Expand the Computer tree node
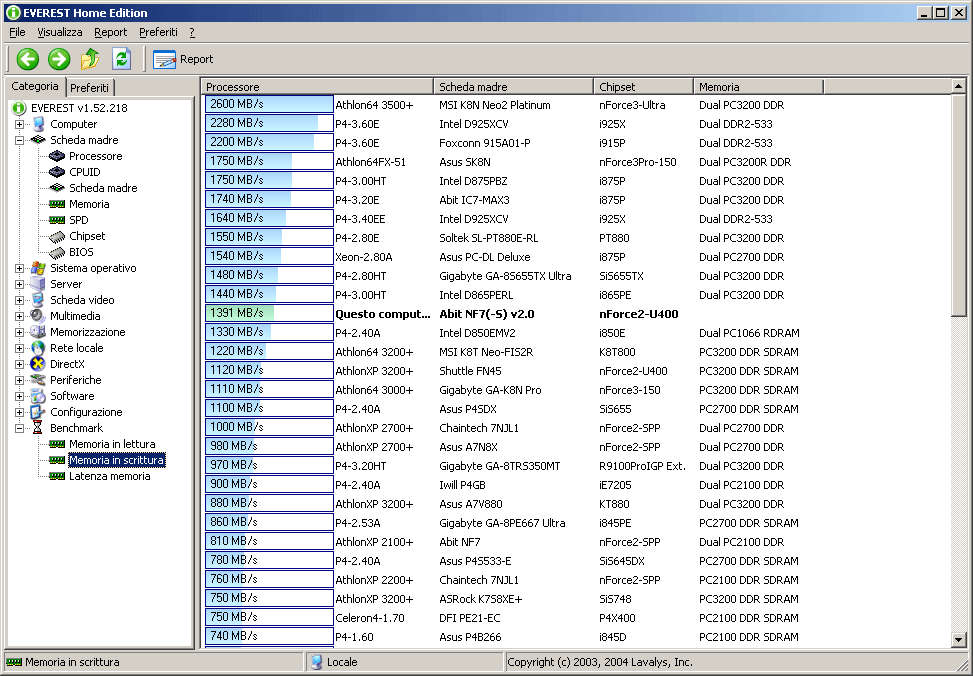This screenshot has height=676, width=973. (19, 124)
